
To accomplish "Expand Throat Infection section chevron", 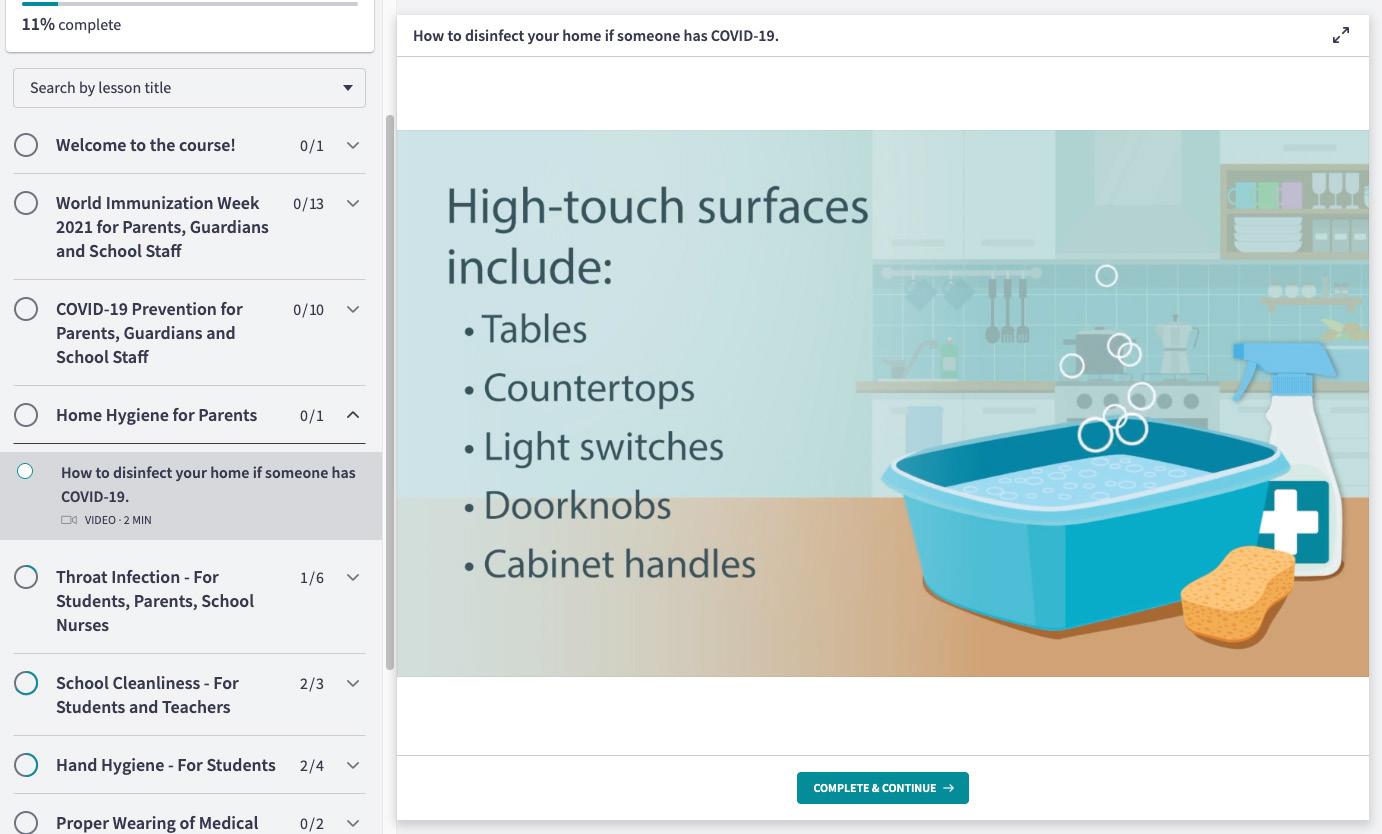I will point(353,577).
